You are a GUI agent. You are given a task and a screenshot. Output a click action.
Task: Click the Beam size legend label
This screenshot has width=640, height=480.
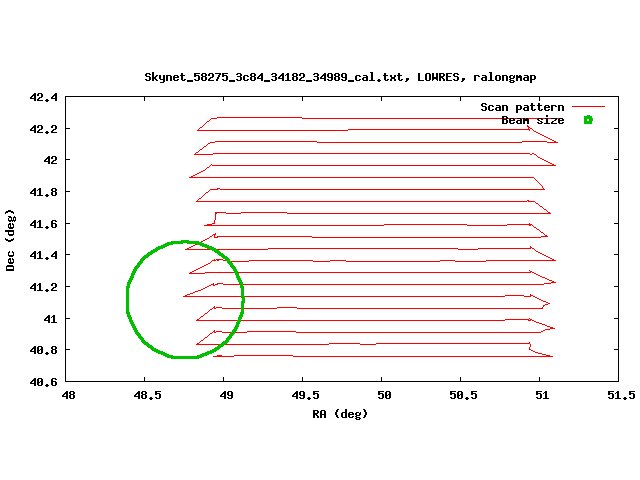[533, 120]
